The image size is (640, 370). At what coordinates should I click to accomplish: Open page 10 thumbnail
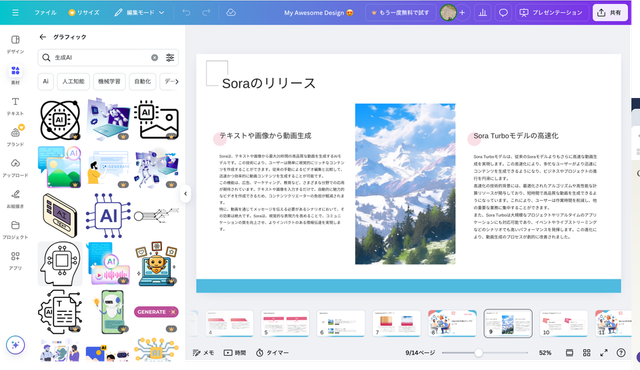click(564, 323)
